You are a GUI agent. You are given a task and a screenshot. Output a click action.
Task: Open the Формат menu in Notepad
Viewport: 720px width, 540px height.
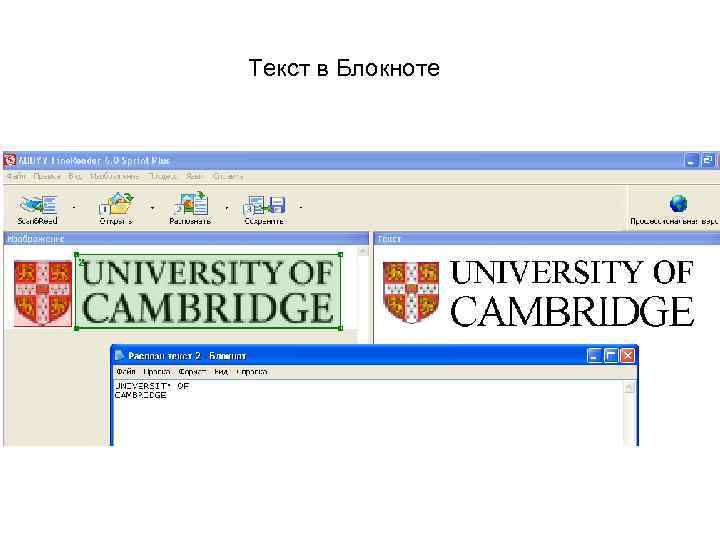[192, 371]
